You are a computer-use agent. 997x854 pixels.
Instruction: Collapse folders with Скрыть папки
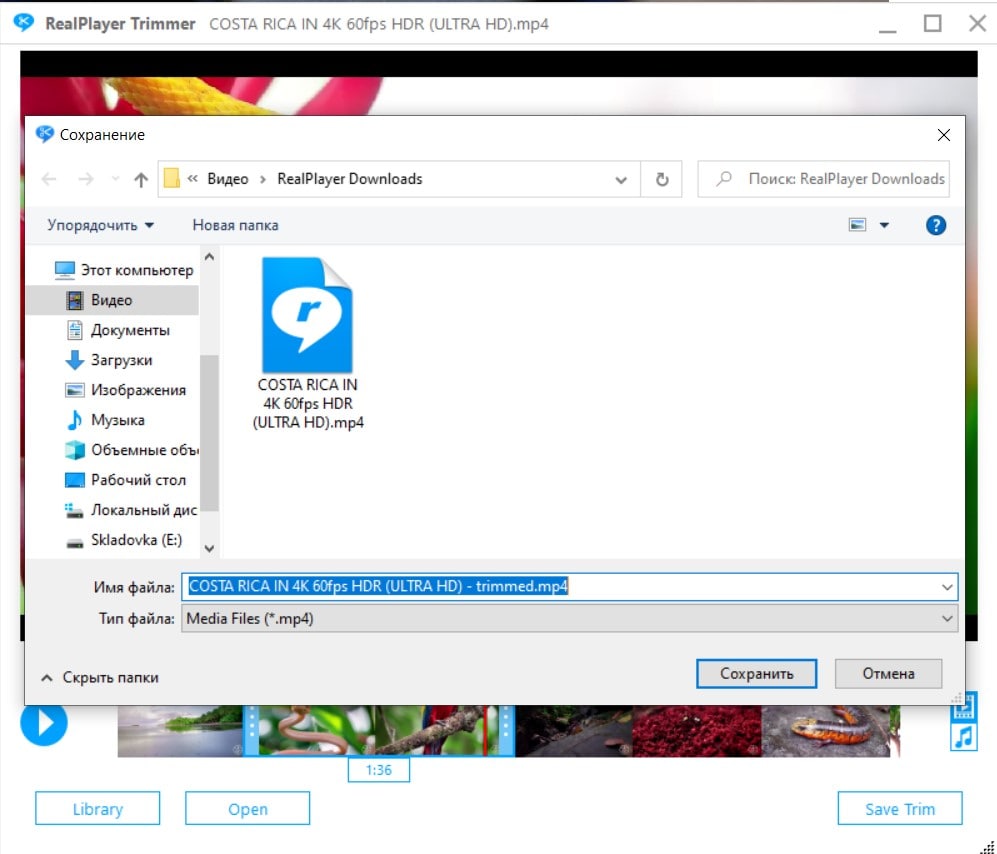(x=99, y=677)
